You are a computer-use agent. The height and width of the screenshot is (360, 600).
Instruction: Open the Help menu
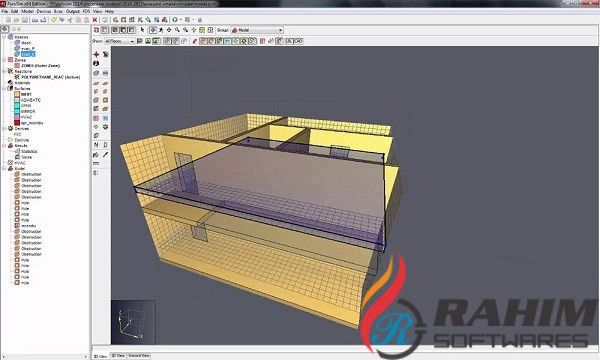pyautogui.click(x=109, y=11)
